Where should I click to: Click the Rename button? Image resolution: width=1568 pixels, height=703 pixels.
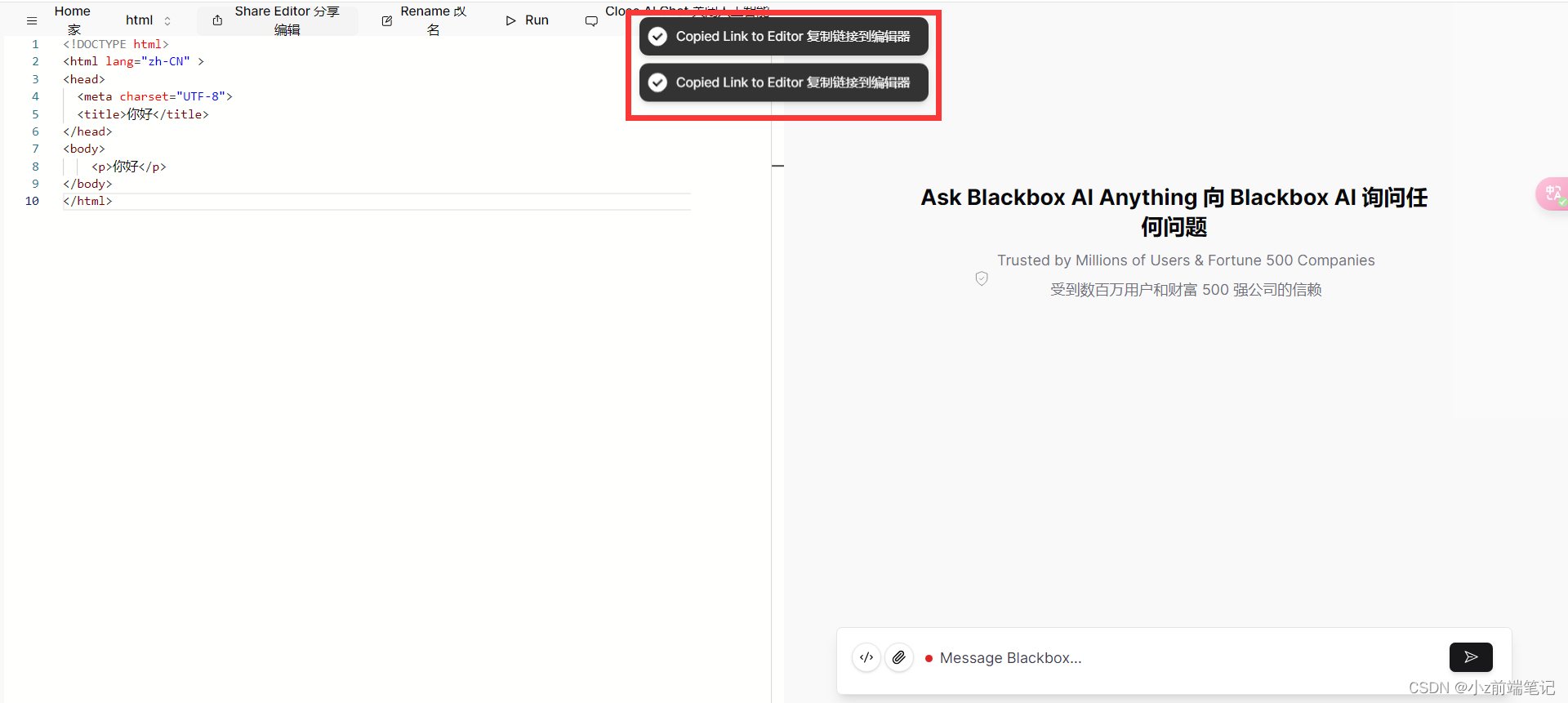coord(425,20)
